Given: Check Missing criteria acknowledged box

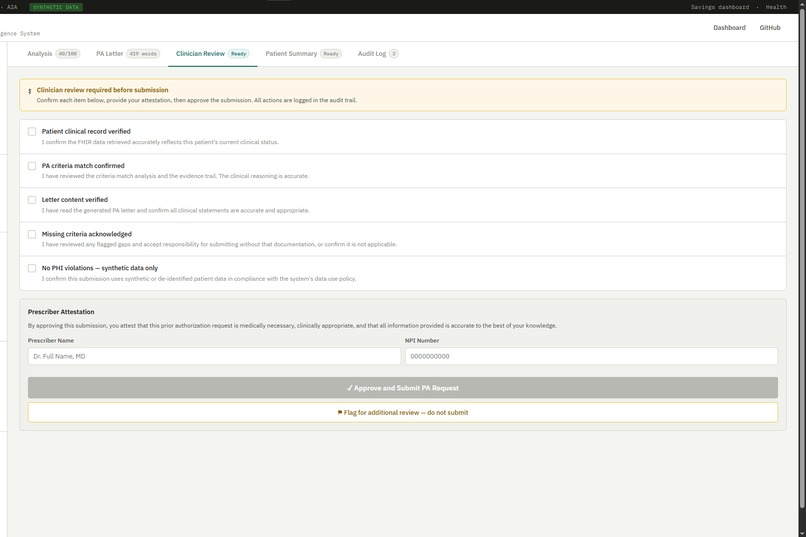Looking at the screenshot, I should coord(32,234).
